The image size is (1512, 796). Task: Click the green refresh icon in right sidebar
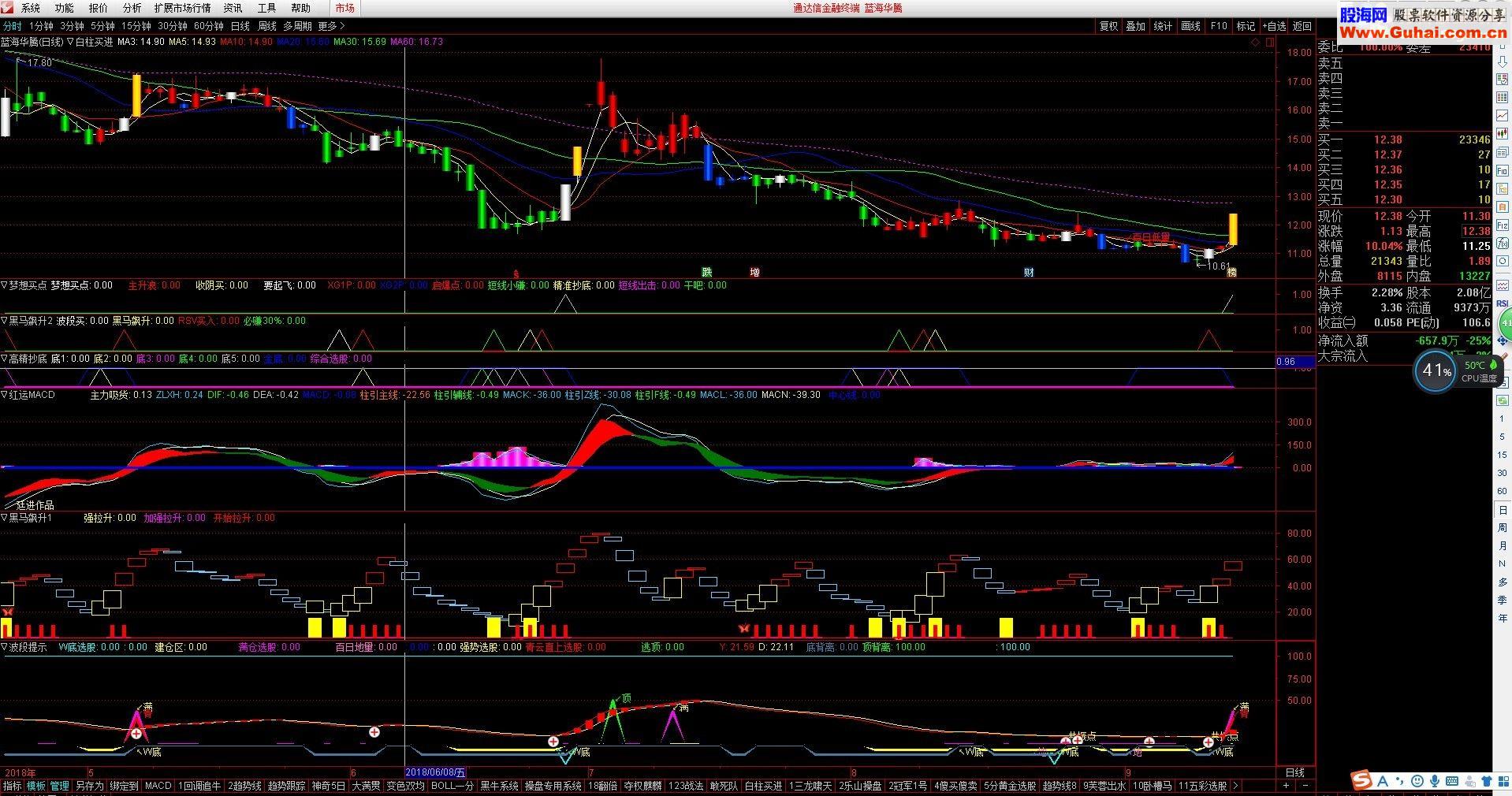pyautogui.click(x=1503, y=400)
